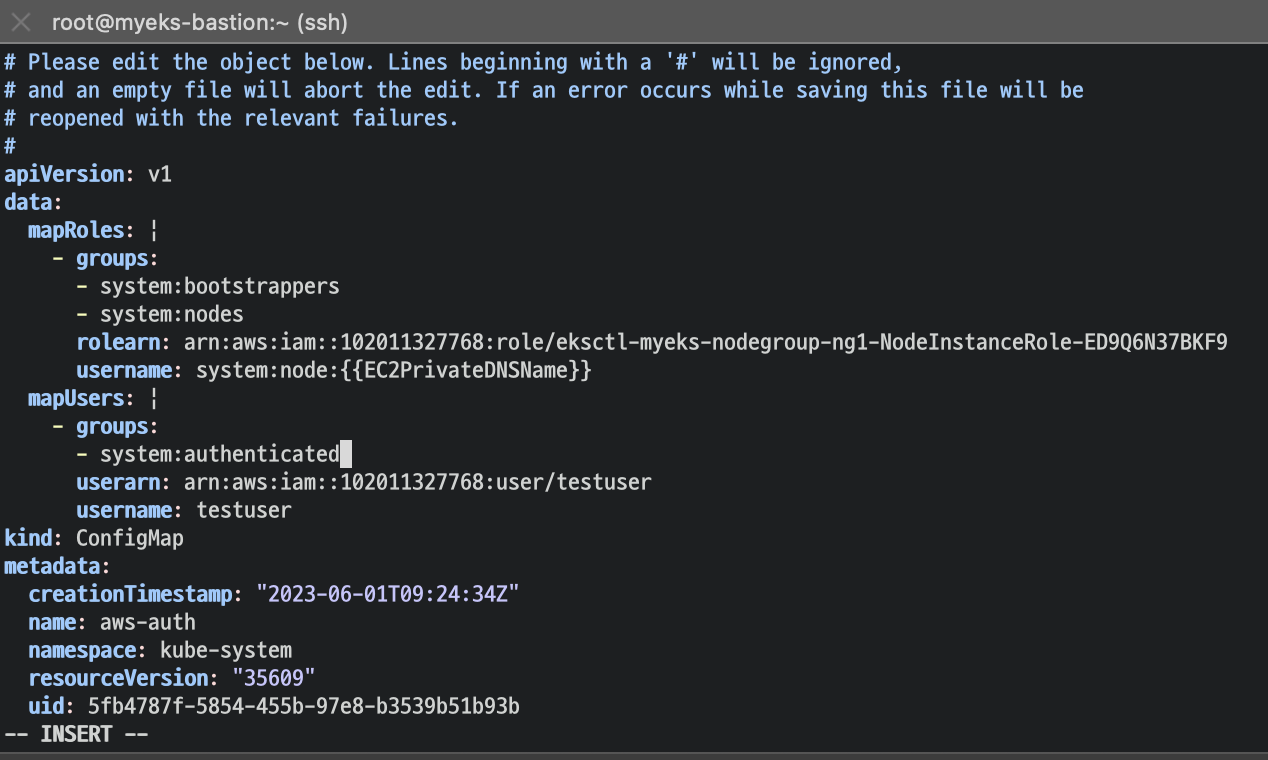1268x760 pixels.
Task: Click the rolearn key
Action: (x=118, y=342)
